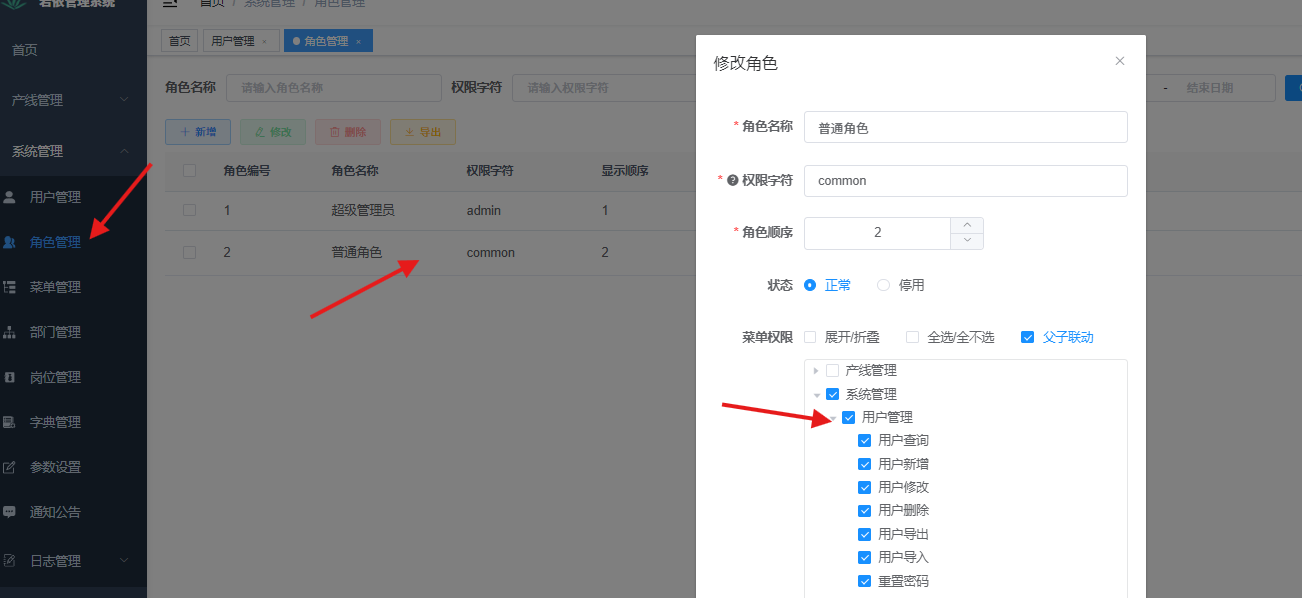
Task: Uncheck the 用户管理 tree checkbox
Action: 848,417
